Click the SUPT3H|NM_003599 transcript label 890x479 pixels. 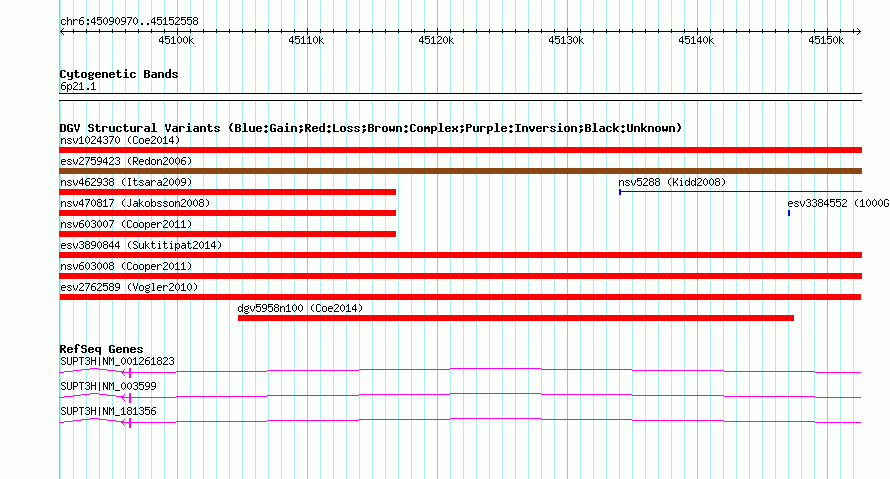click(x=108, y=386)
